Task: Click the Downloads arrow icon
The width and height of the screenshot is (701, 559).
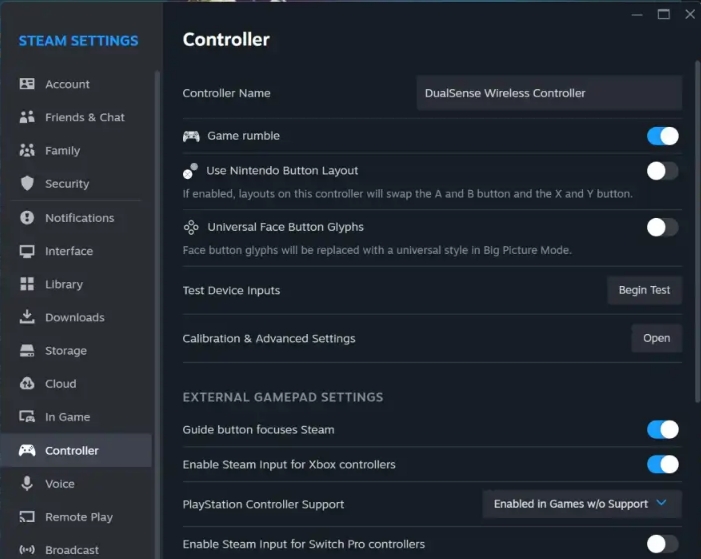Action: tap(27, 317)
